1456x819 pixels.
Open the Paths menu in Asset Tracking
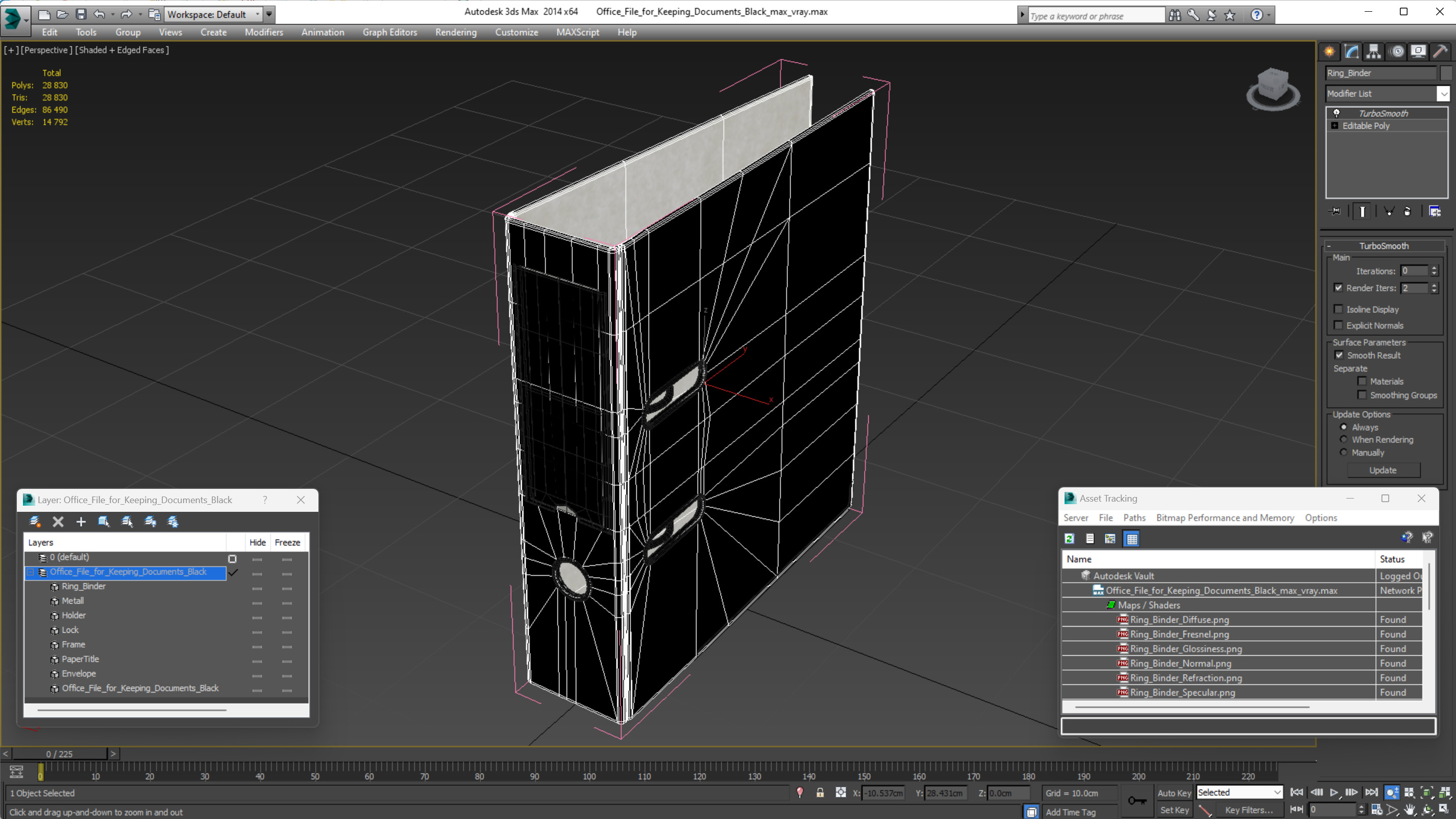pos(1134,518)
